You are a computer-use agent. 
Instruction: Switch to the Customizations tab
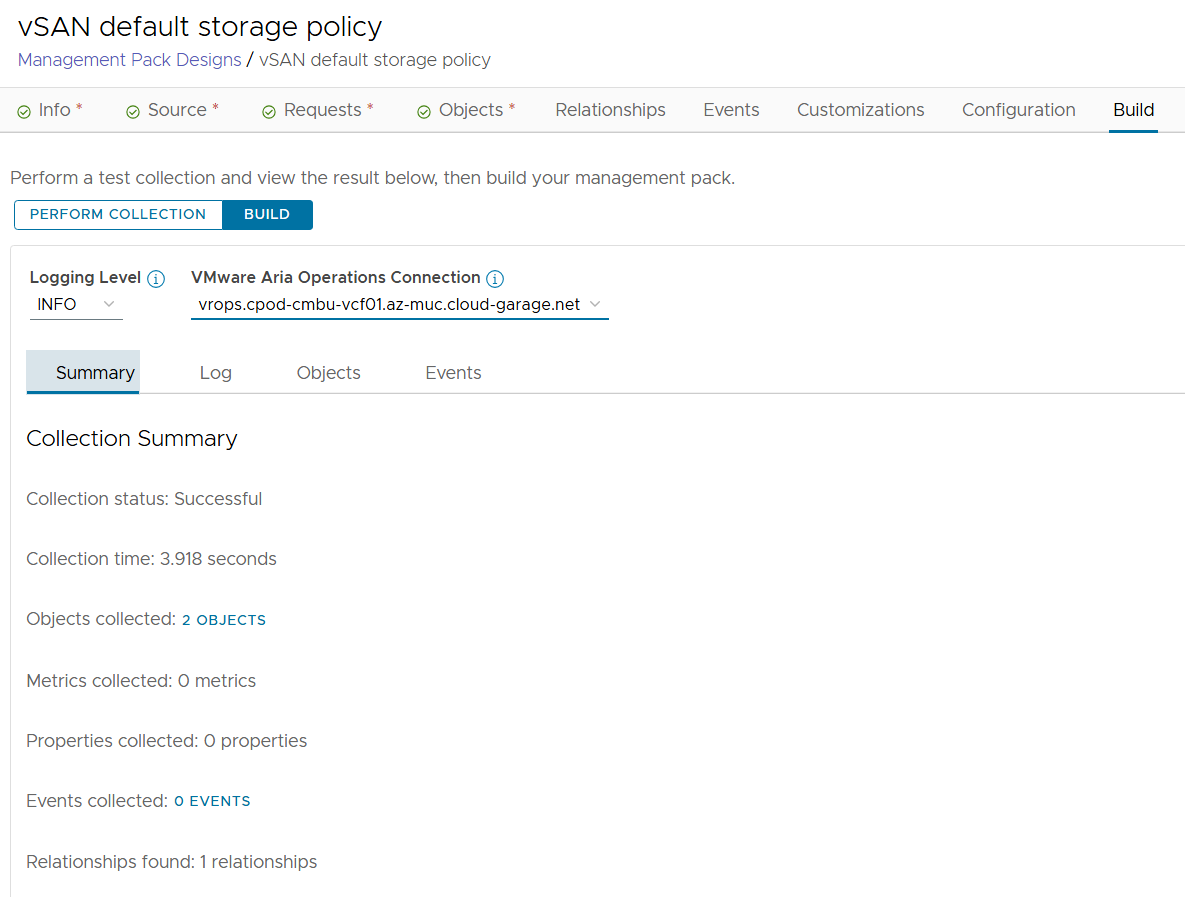(x=860, y=110)
